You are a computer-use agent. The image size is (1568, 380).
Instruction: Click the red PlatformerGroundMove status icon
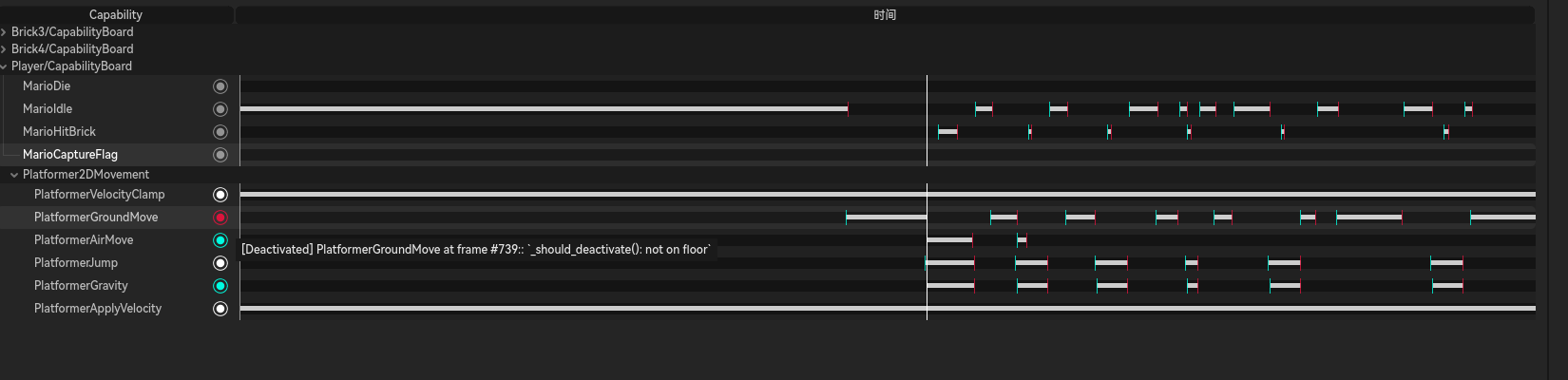click(x=220, y=218)
